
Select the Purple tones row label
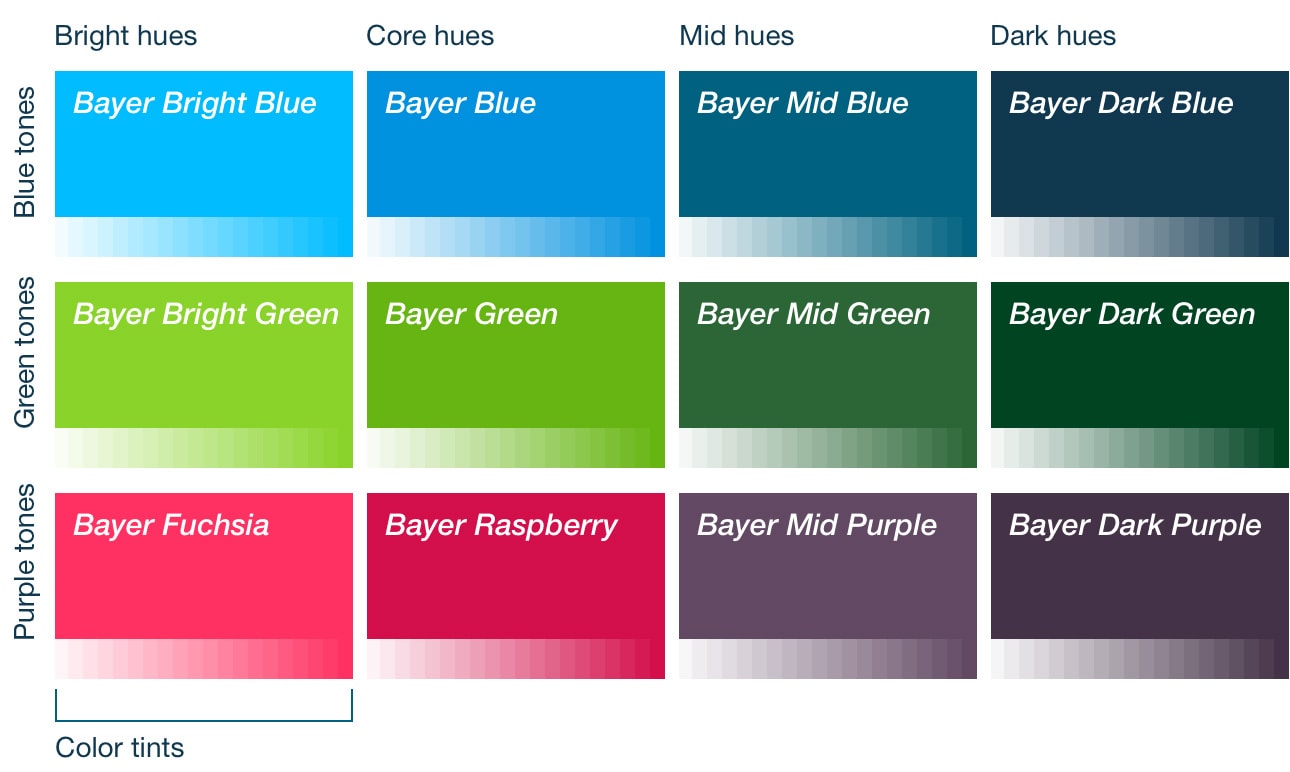(x=24, y=562)
